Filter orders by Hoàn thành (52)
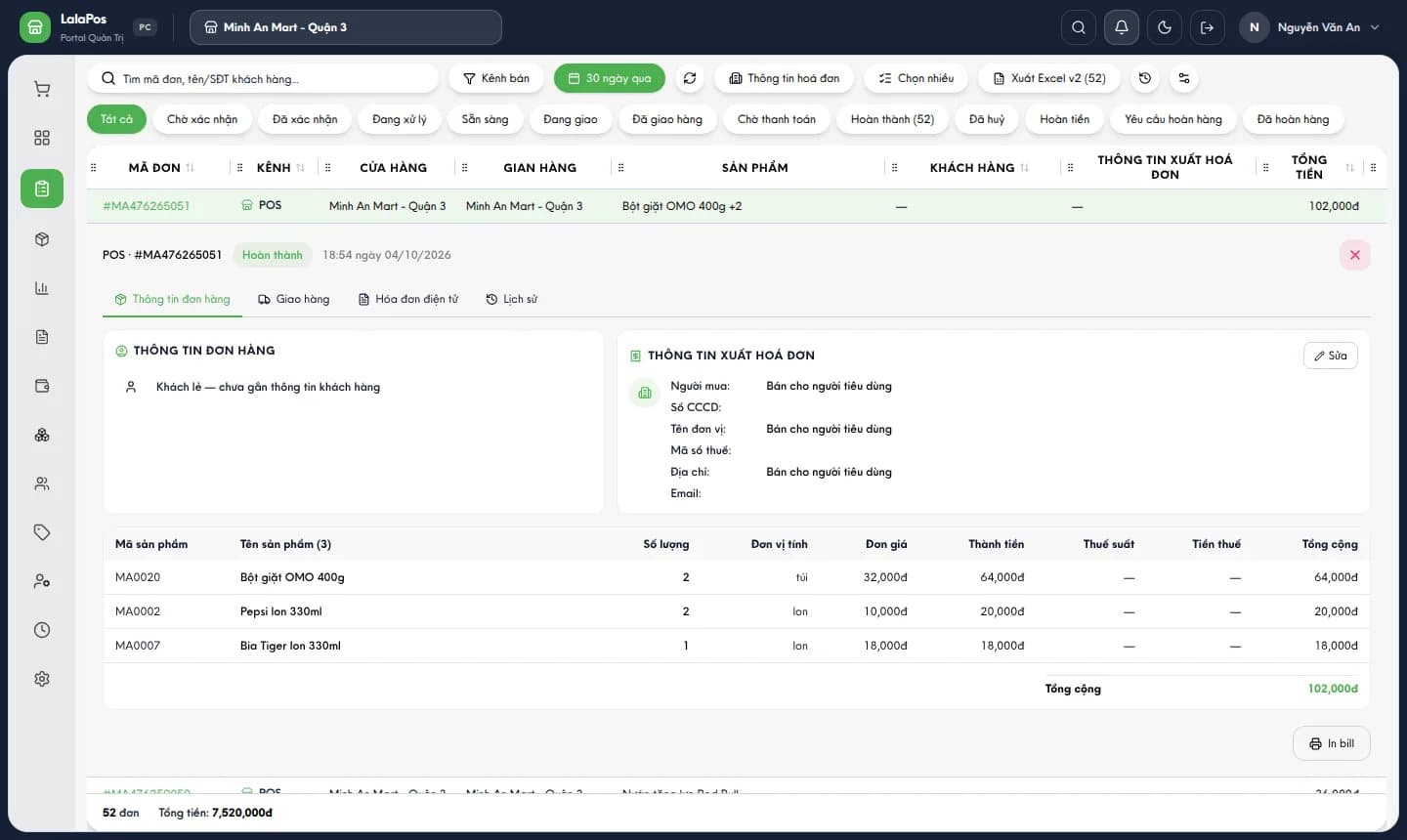This screenshot has height=840, width=1407. pos(892,119)
